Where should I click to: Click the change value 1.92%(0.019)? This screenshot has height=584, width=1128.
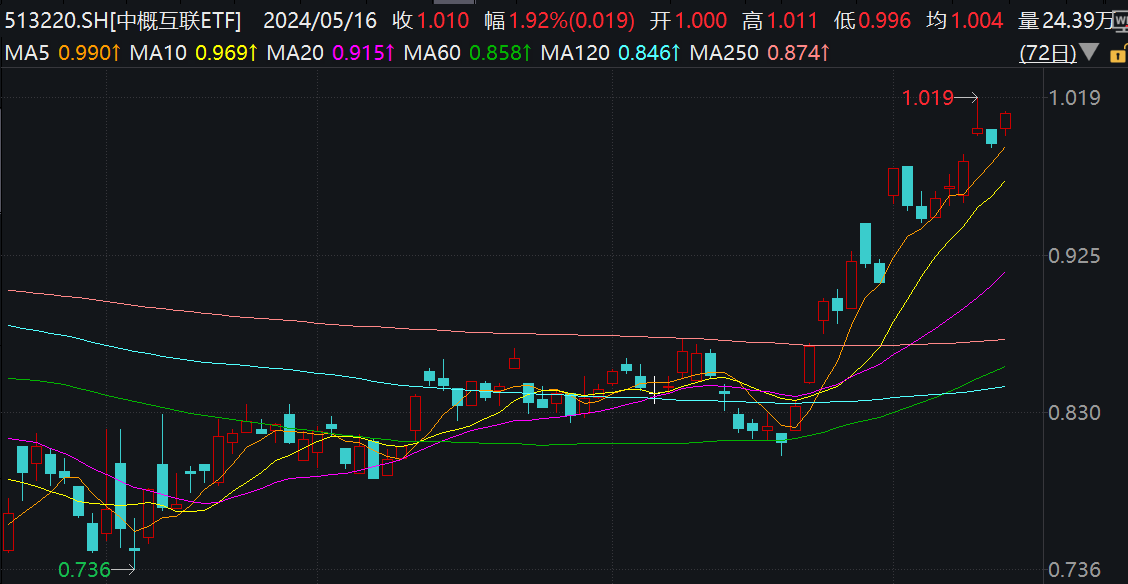pos(572,21)
